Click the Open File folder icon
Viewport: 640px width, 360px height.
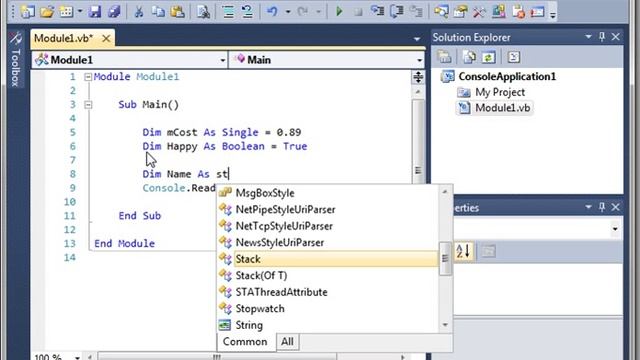(x=47, y=11)
